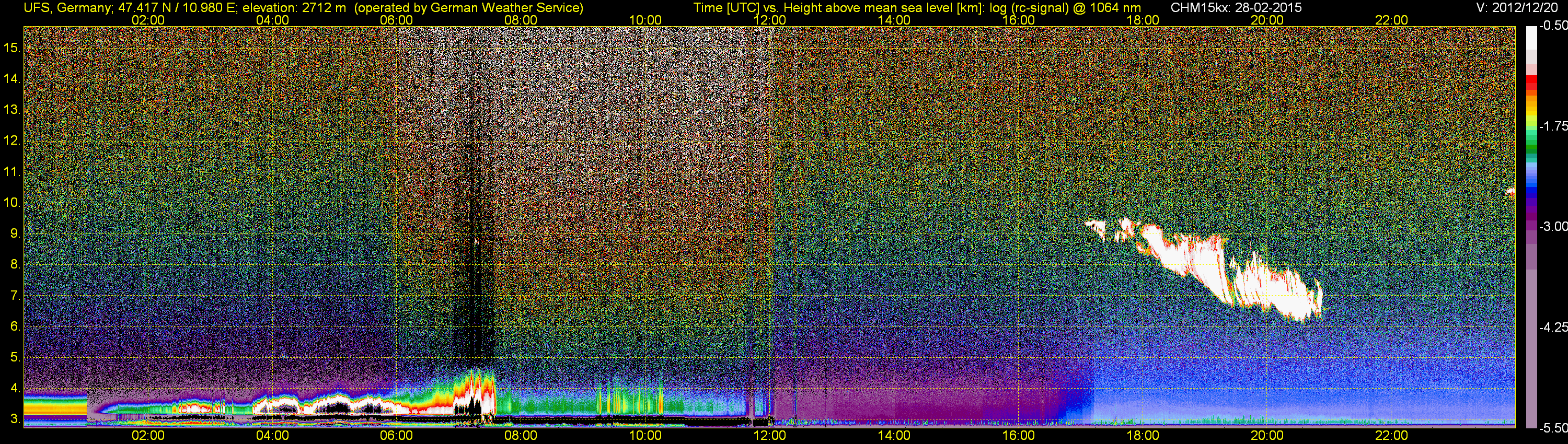The height and width of the screenshot is (444, 1568).
Task: Click the 9 km height axis label
Action: point(15,233)
